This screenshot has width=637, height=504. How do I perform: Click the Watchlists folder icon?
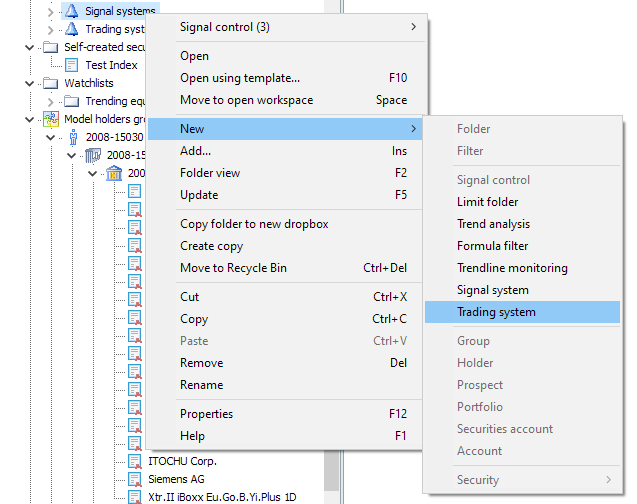click(x=50, y=83)
